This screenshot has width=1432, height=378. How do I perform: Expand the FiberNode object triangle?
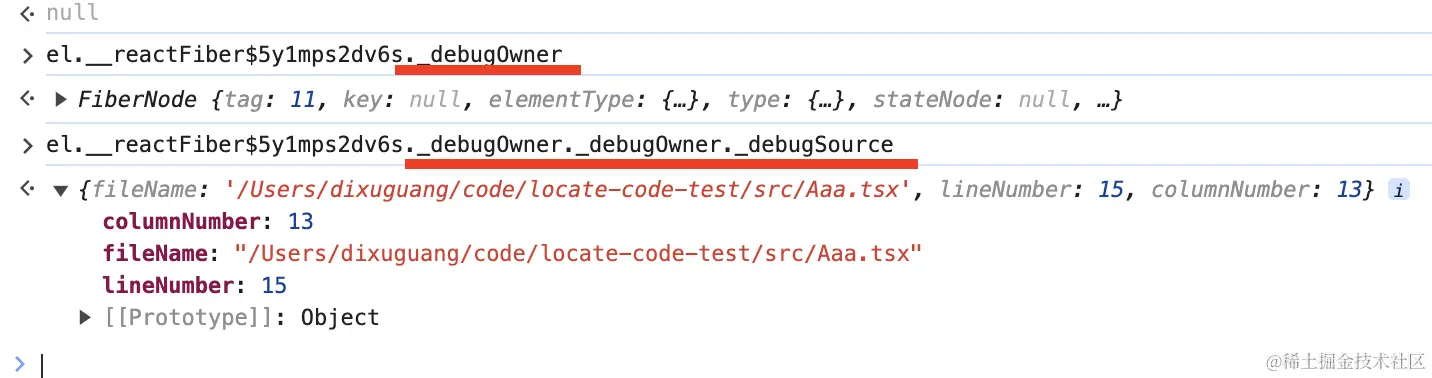(x=61, y=100)
